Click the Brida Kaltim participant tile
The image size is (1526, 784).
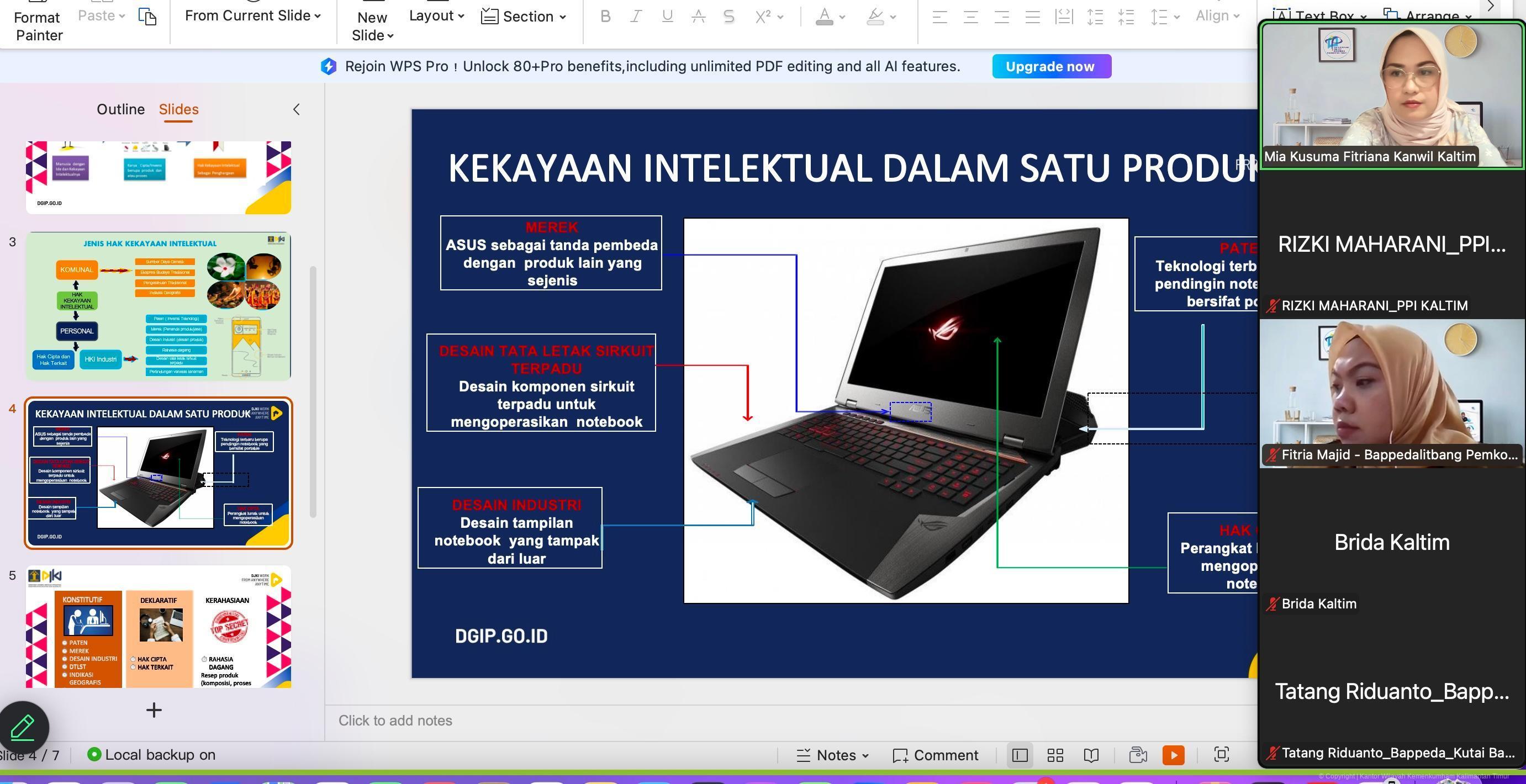[1392, 542]
